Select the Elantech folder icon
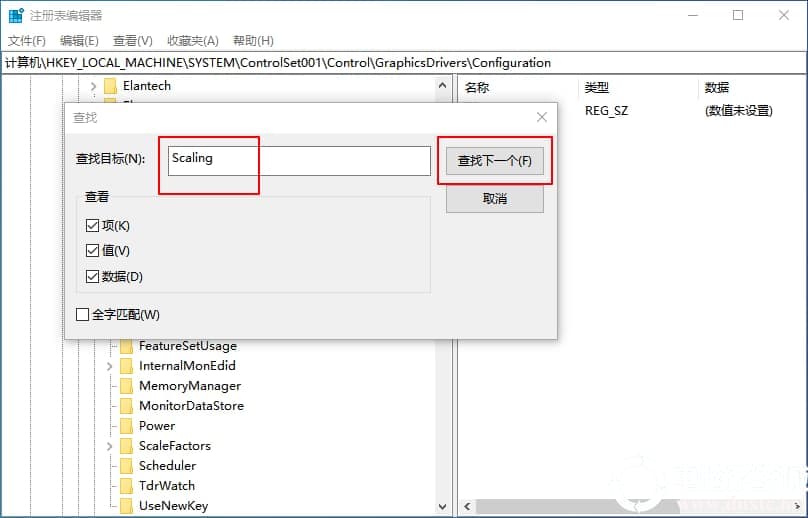This screenshot has height=518, width=808. coord(110,86)
